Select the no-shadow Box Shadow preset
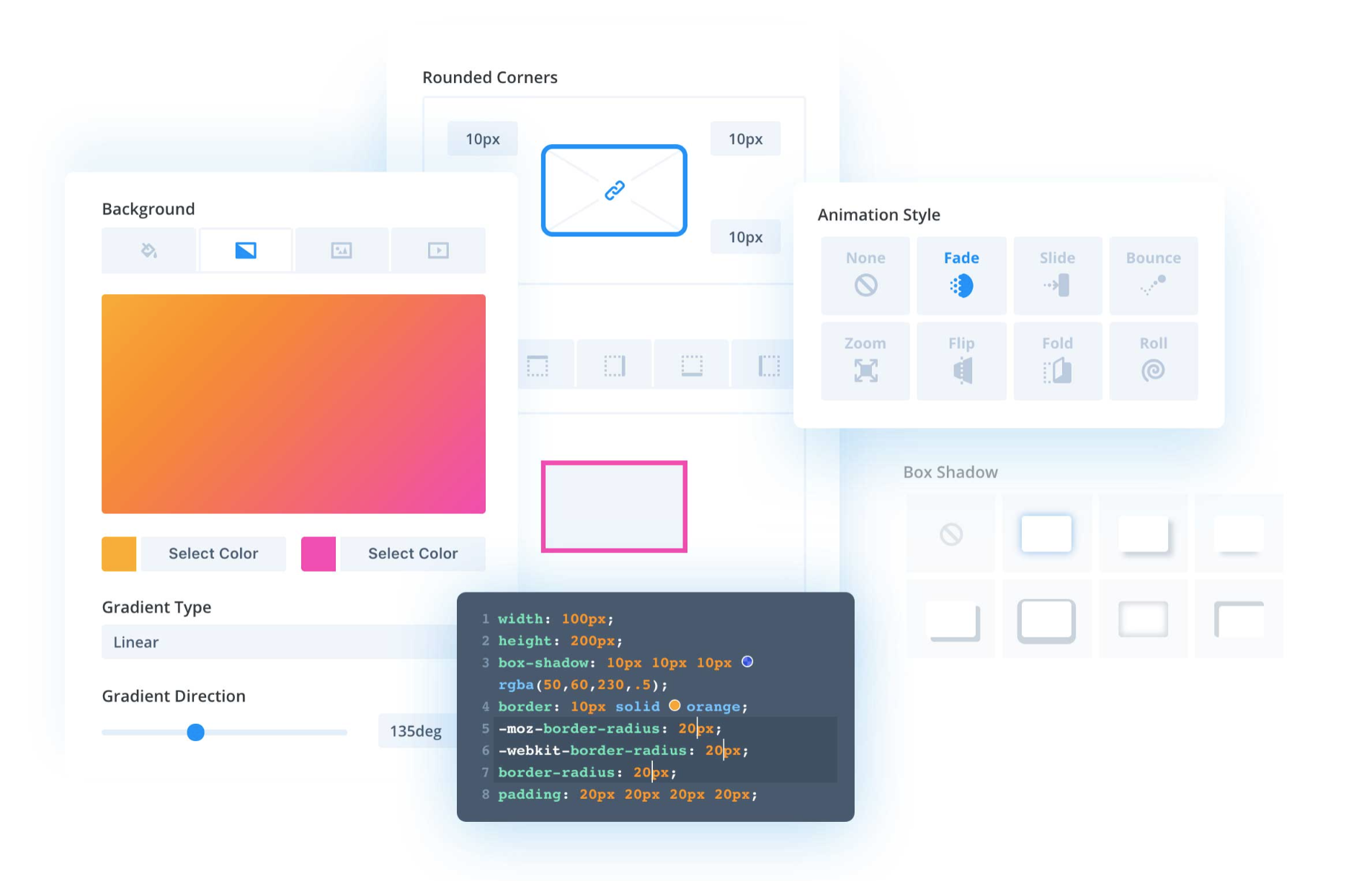 (950, 534)
